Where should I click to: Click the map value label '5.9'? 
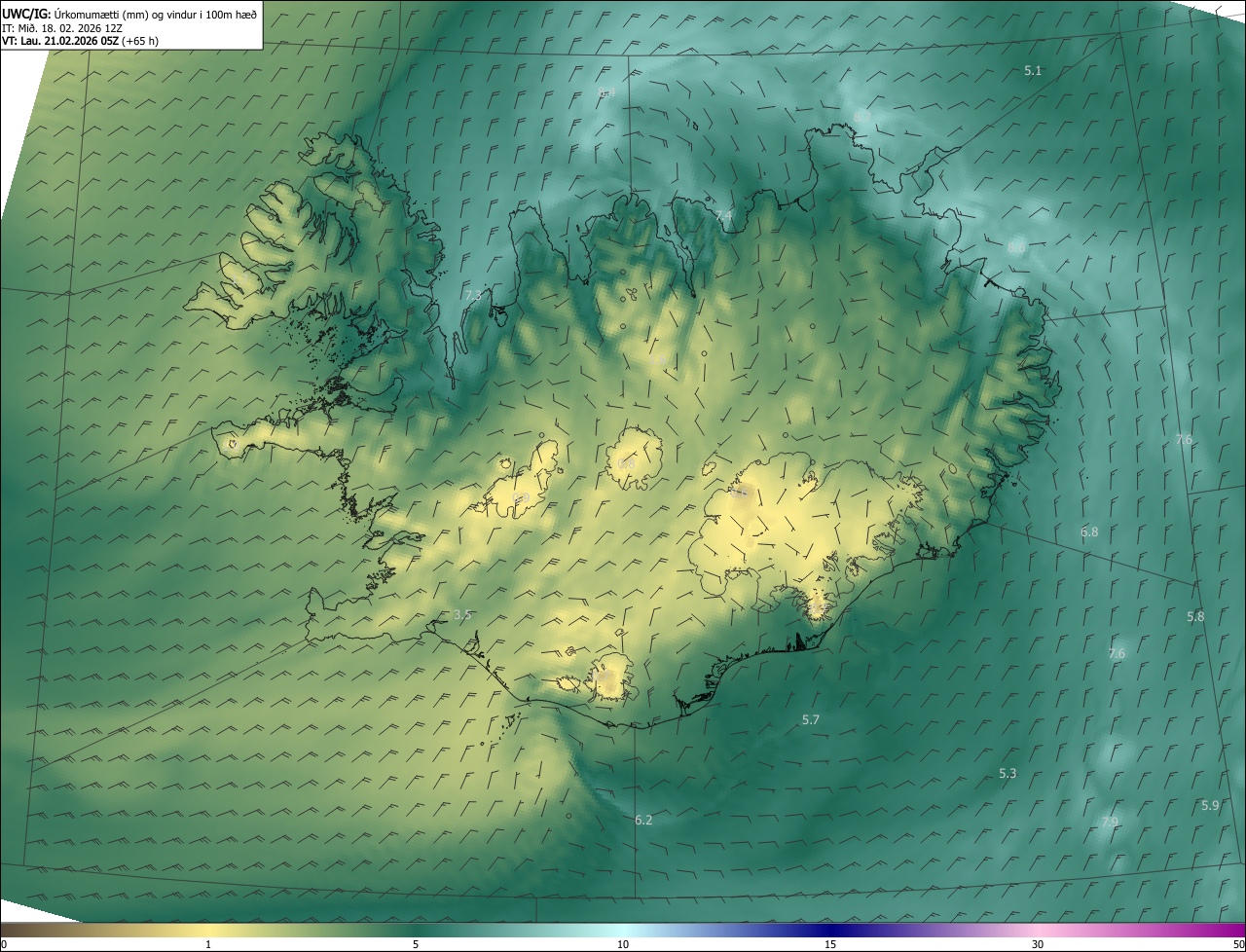click(x=1210, y=806)
